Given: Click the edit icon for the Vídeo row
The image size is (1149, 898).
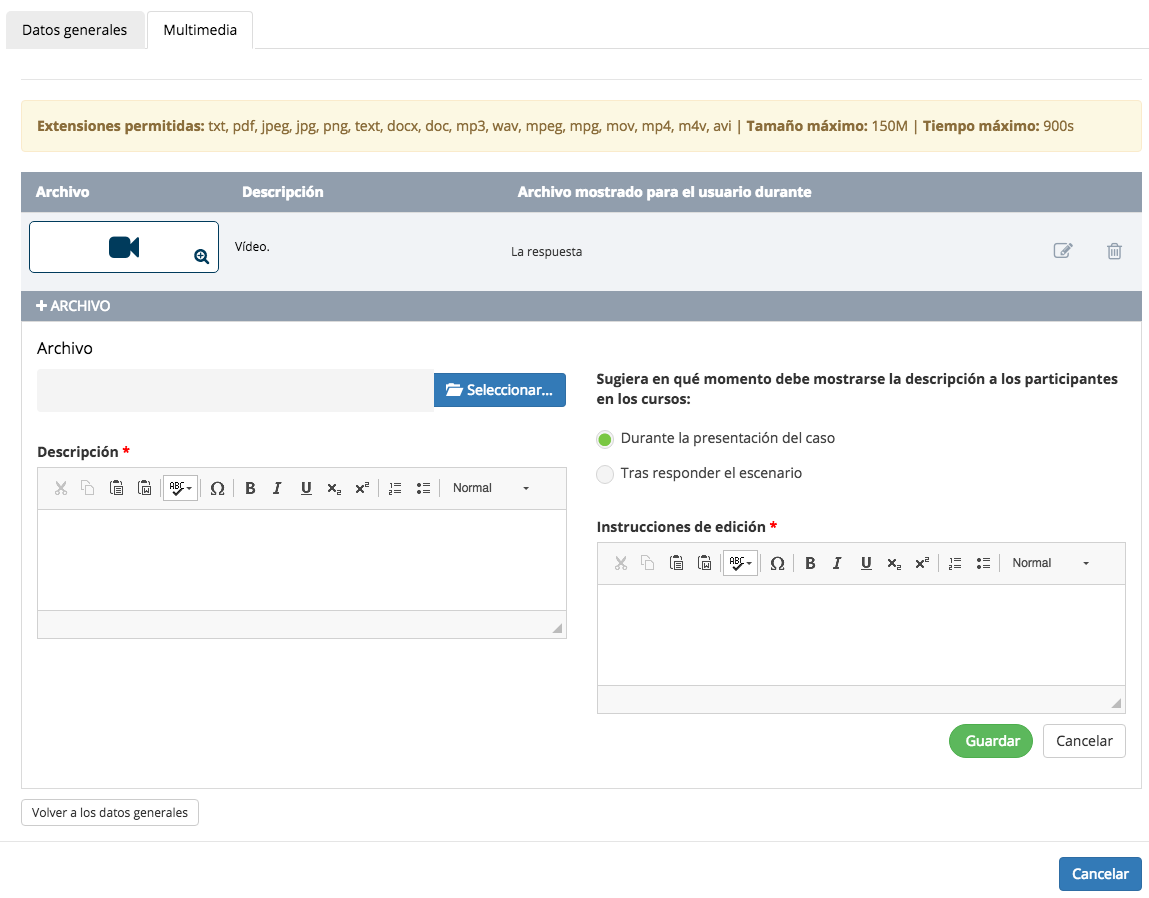Looking at the screenshot, I should coord(1063,251).
